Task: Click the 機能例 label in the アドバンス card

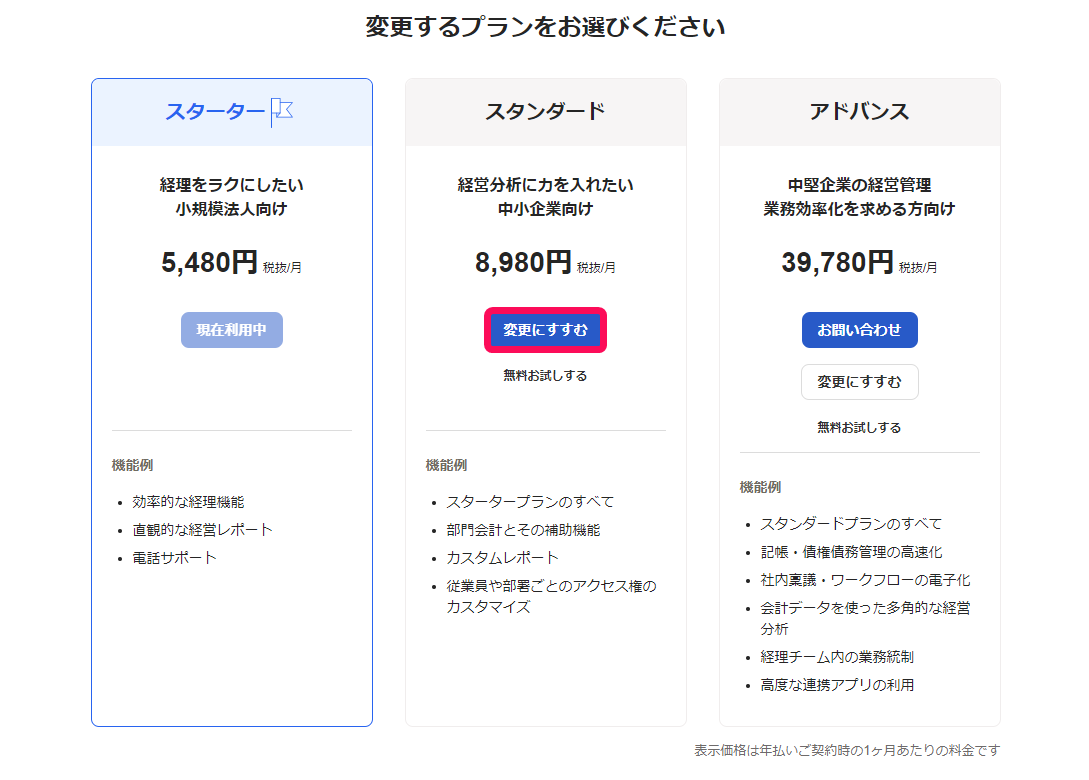Action: click(760, 488)
